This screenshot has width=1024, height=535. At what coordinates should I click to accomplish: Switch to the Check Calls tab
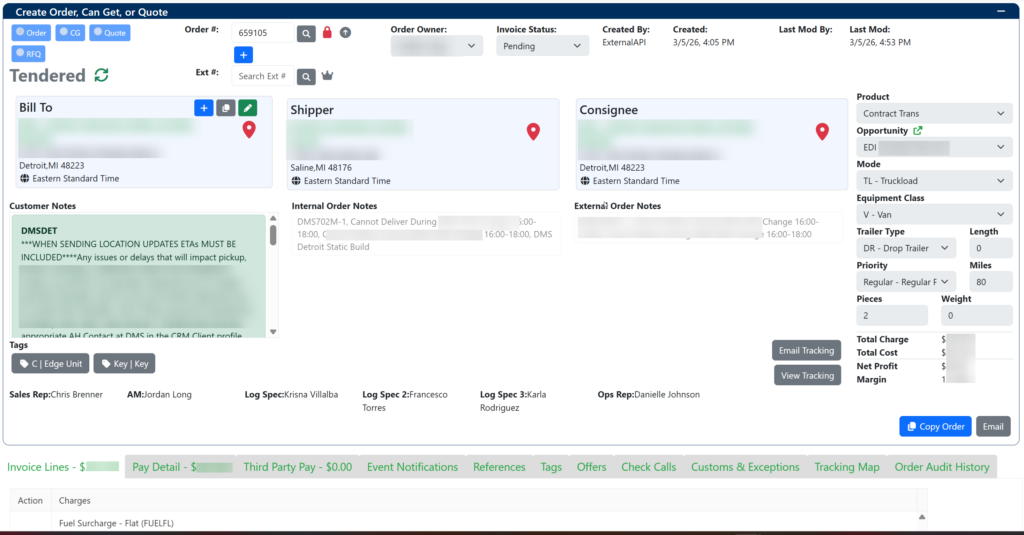(x=648, y=467)
